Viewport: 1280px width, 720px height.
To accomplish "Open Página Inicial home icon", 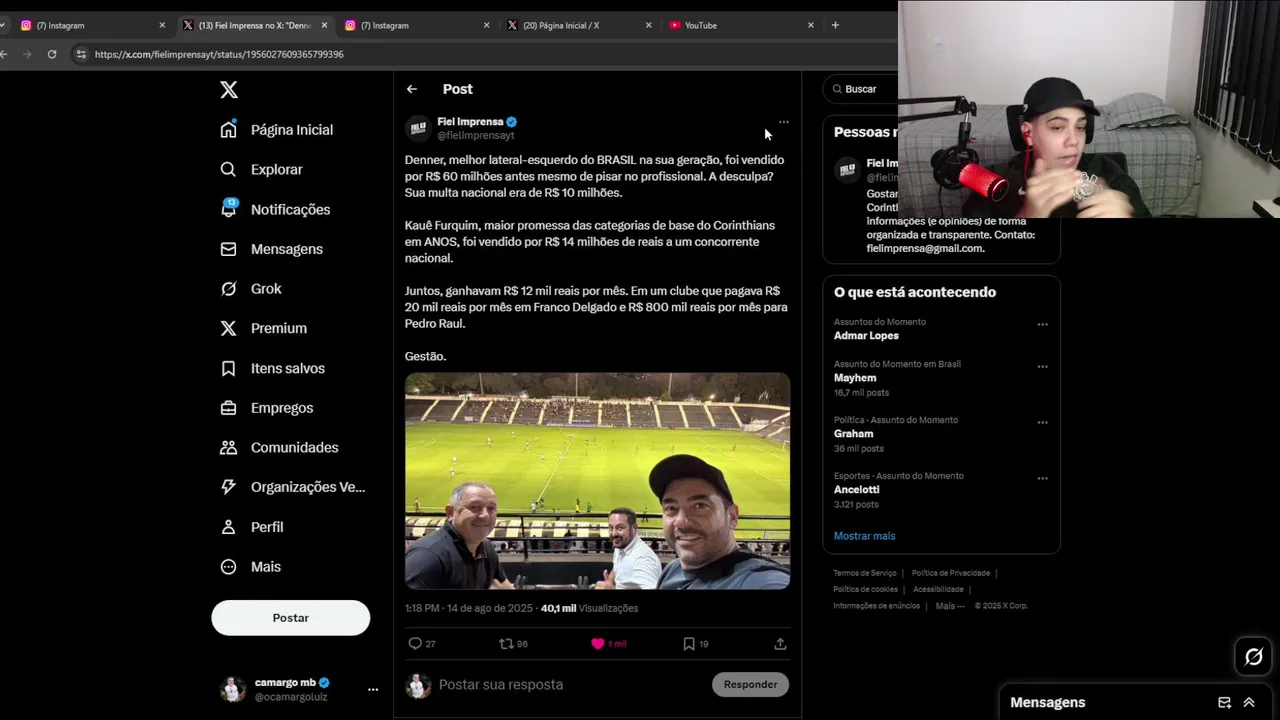I will pyautogui.click(x=229, y=130).
